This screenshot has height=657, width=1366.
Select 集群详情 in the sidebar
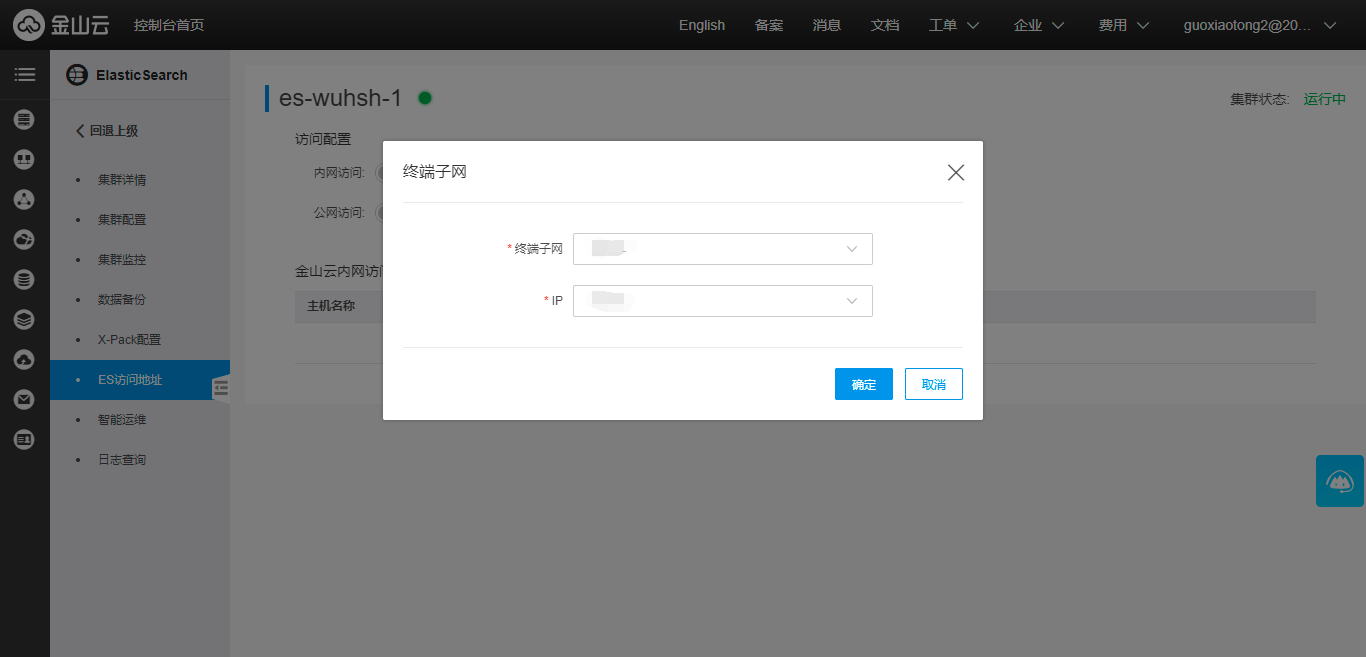tap(122, 180)
